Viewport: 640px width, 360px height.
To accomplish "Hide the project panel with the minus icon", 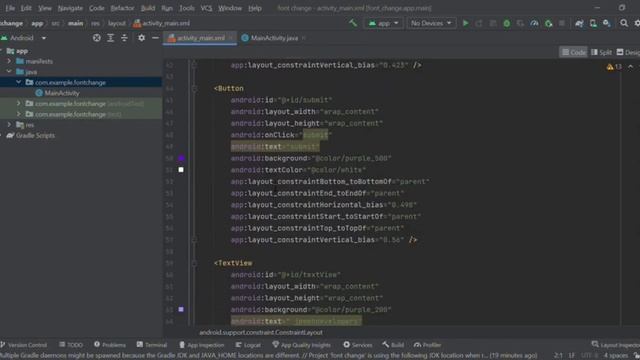I will point(155,38).
